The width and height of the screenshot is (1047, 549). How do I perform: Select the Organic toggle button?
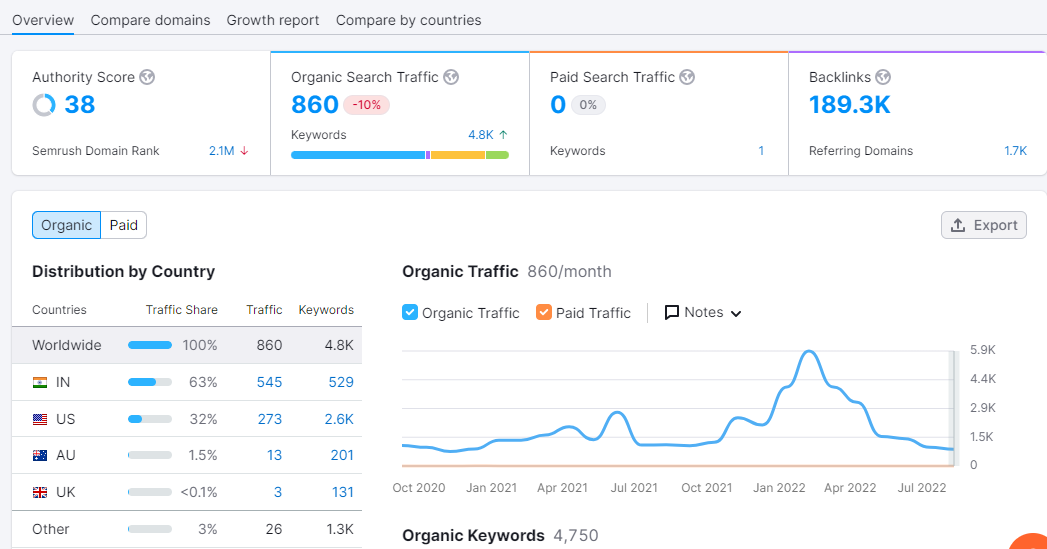coord(66,225)
